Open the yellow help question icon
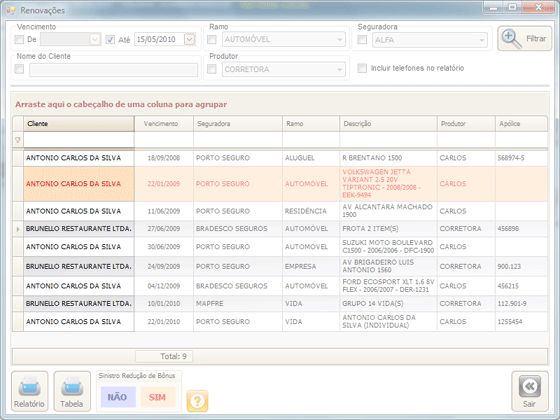This screenshot has height=420, width=560. [197, 401]
